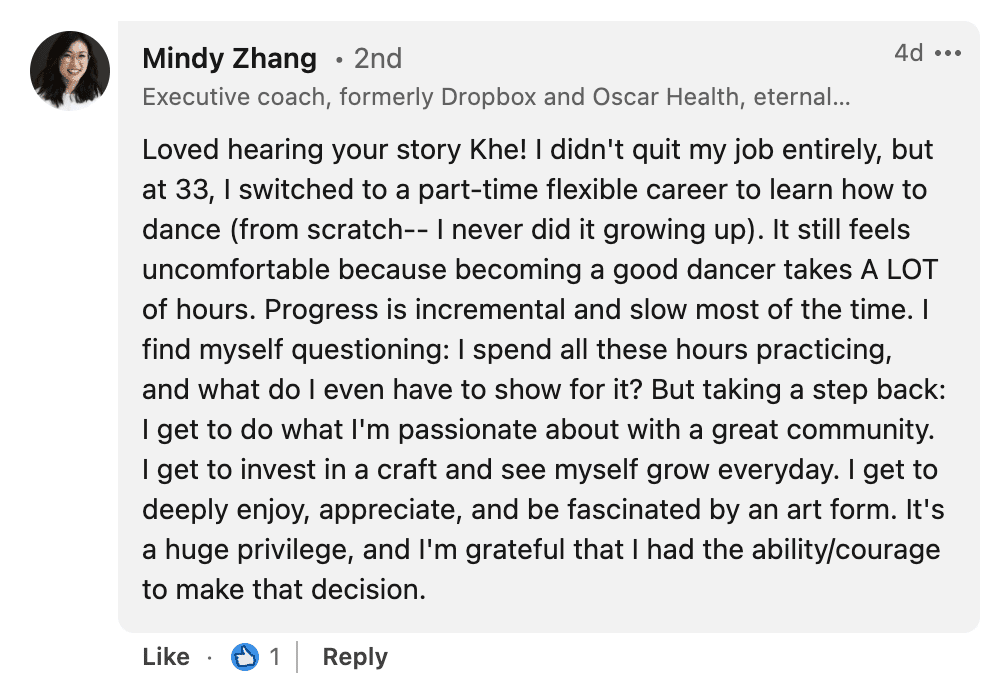Click Oscar Health in the headline
Viewport: 1006px width, 686px height.
665,97
